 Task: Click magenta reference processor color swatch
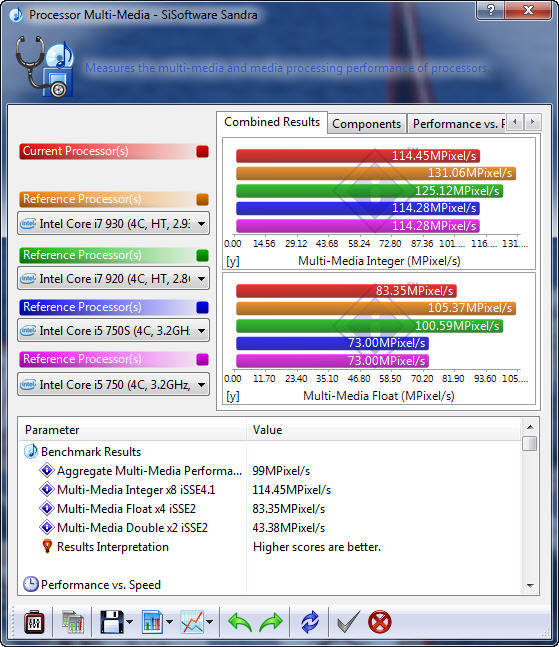pos(203,359)
